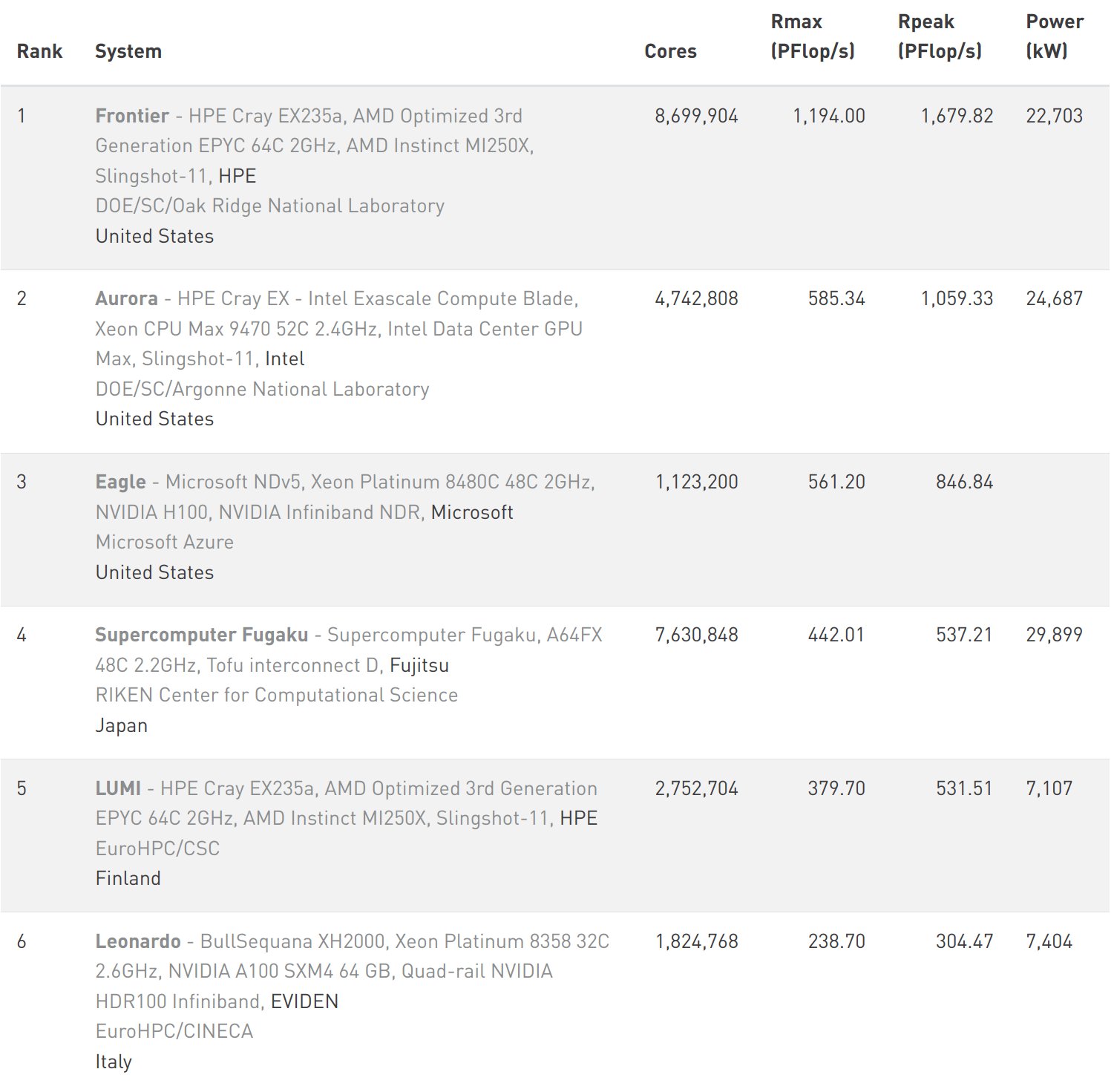1114x1092 pixels.
Task: Open RIKEN Center for Computational Science link
Action: 276,695
